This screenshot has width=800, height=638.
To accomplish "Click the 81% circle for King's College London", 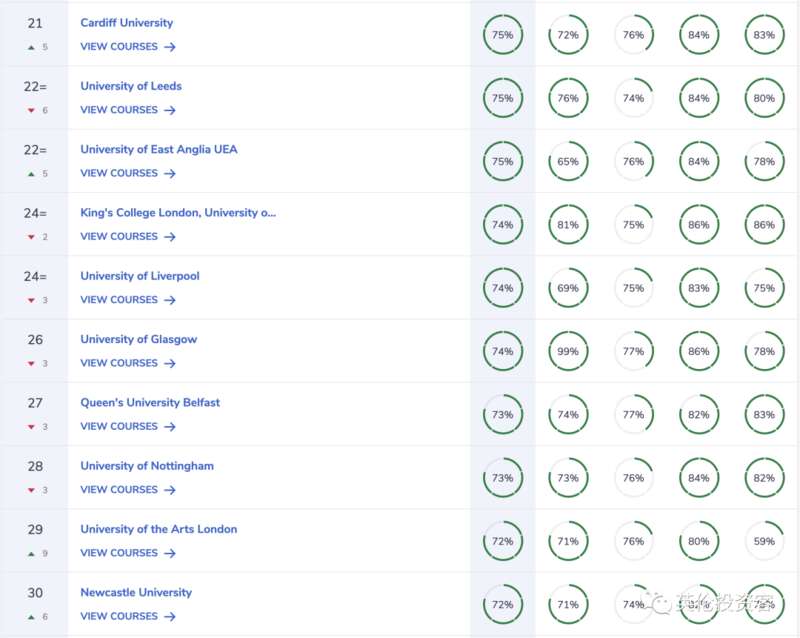I will (568, 225).
